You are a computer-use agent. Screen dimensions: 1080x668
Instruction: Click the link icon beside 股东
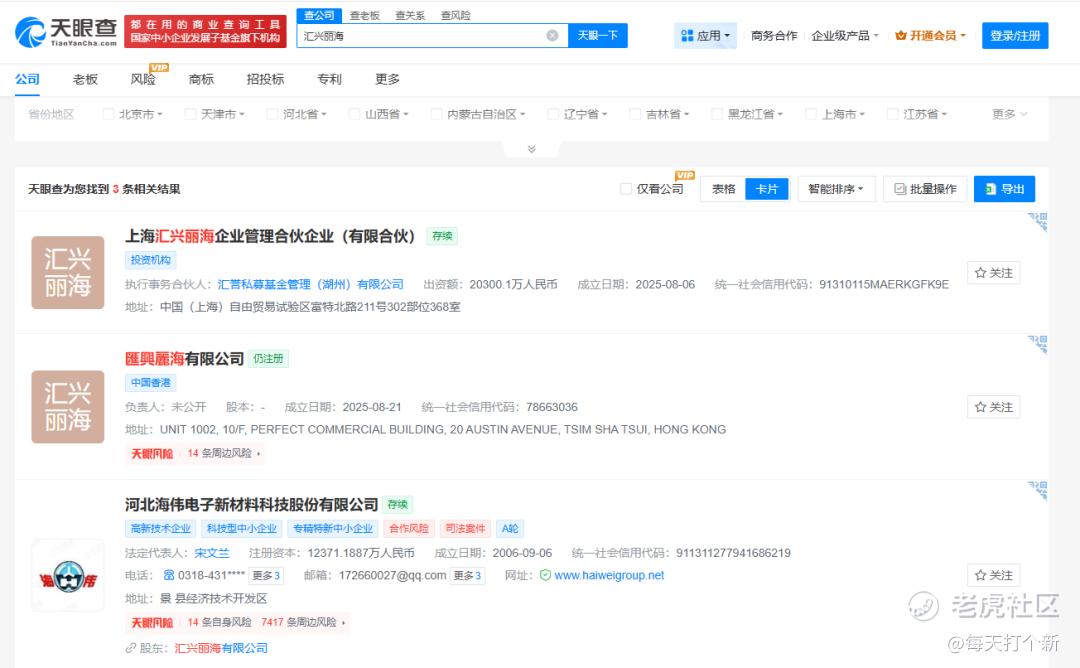130,648
